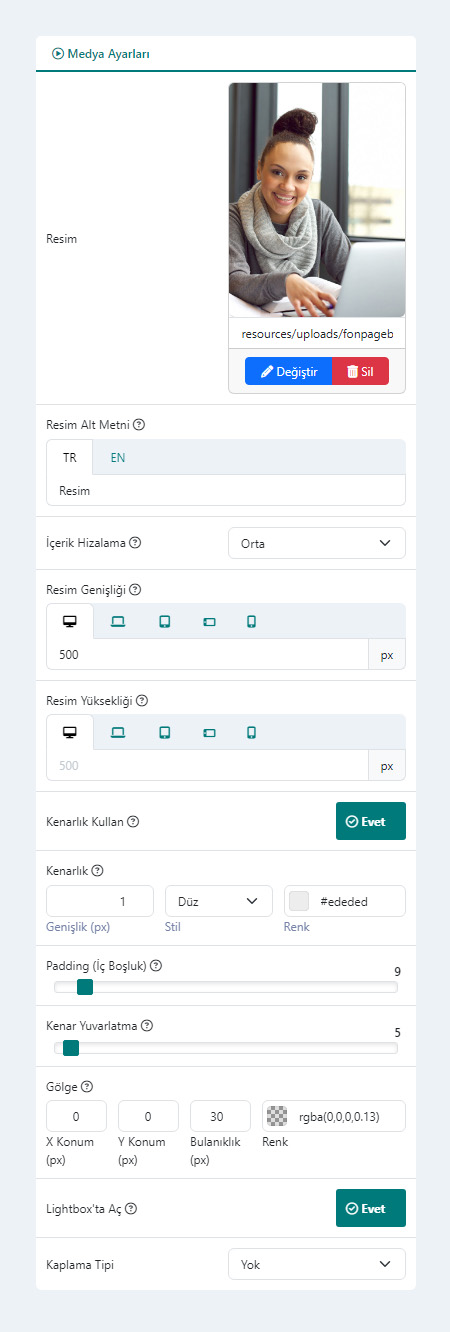Click the blue Değiştir button
Image resolution: width=450 pixels, height=1332 pixels.
288,371
